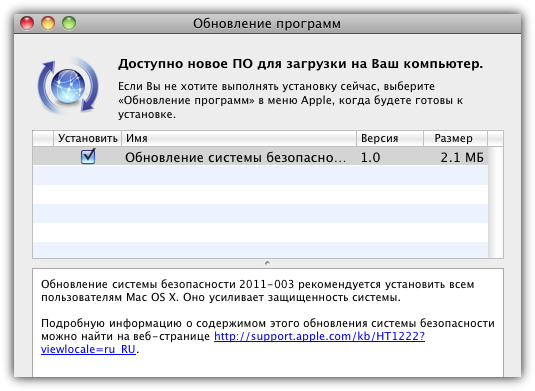
Task: Close the Обновление программ window
Action: 27,23
